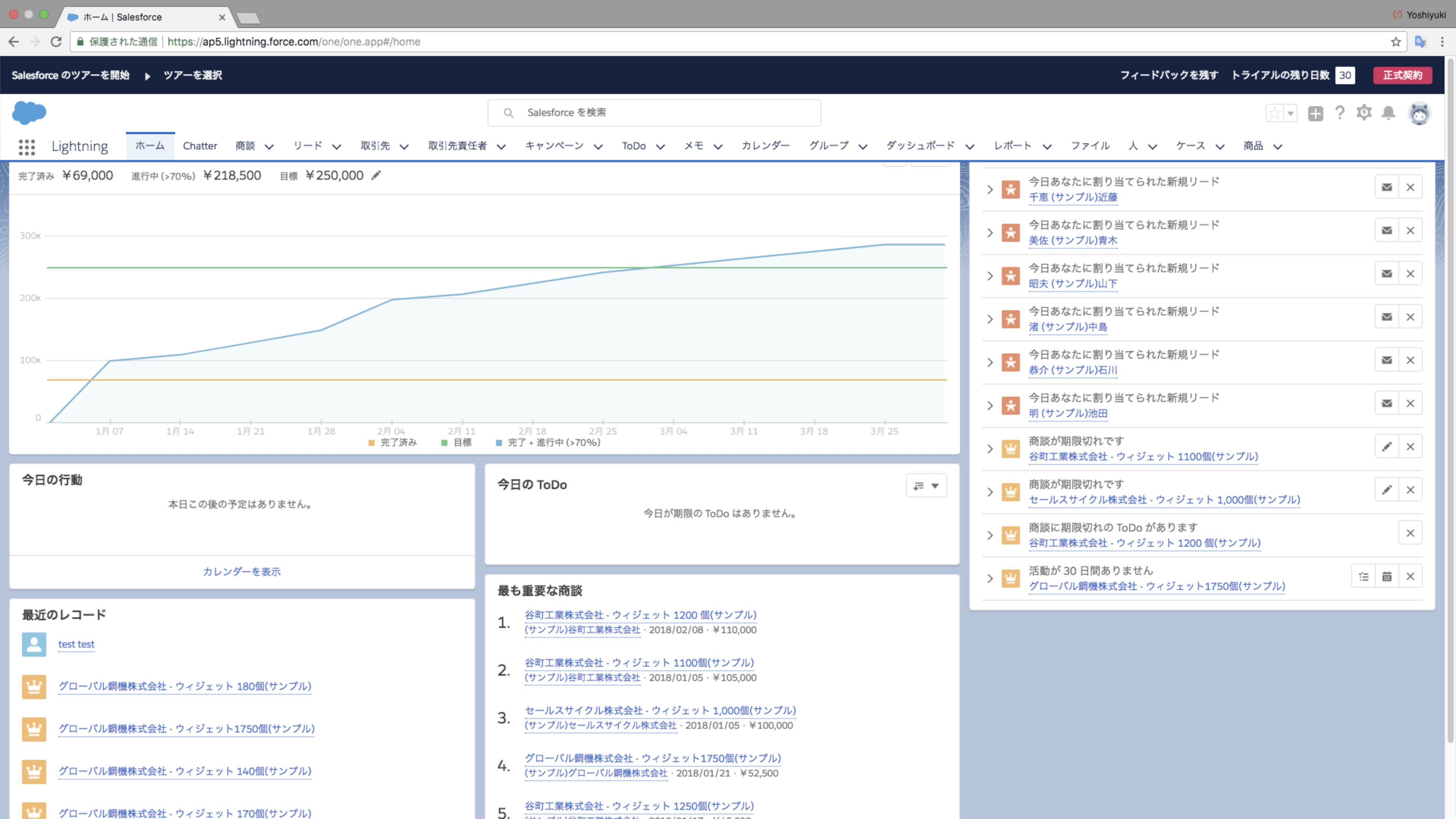Click the email icon for 千恵 (サンプル)近藤 lead

click(1387, 188)
